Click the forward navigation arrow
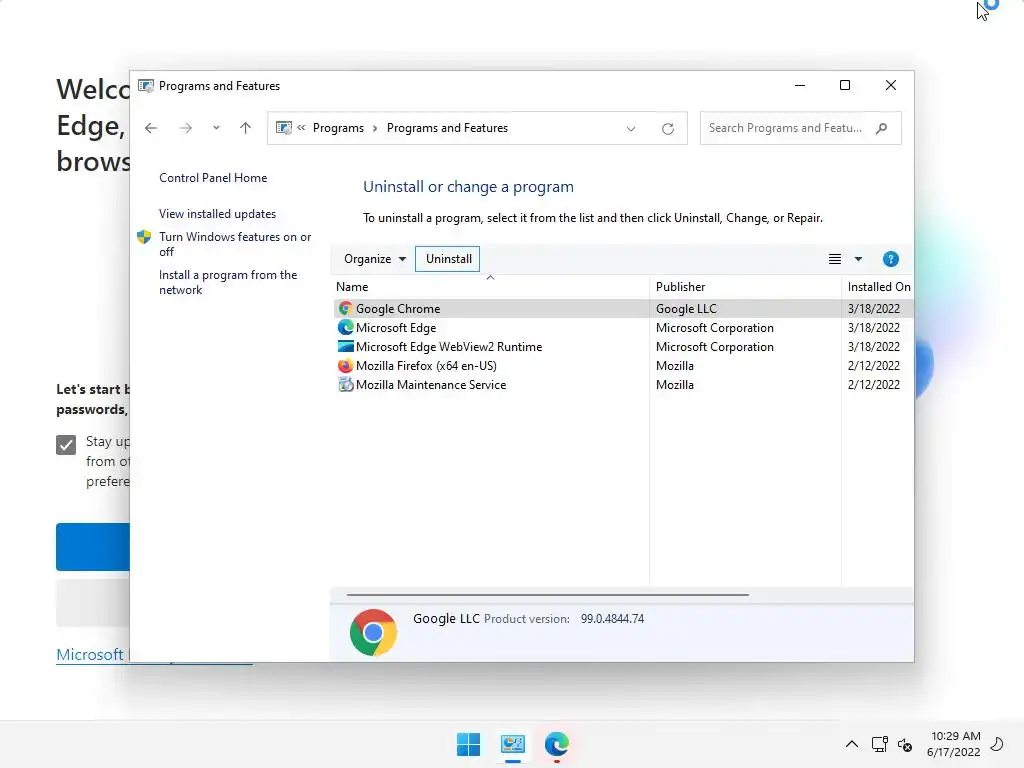This screenshot has width=1024, height=768. click(x=185, y=128)
